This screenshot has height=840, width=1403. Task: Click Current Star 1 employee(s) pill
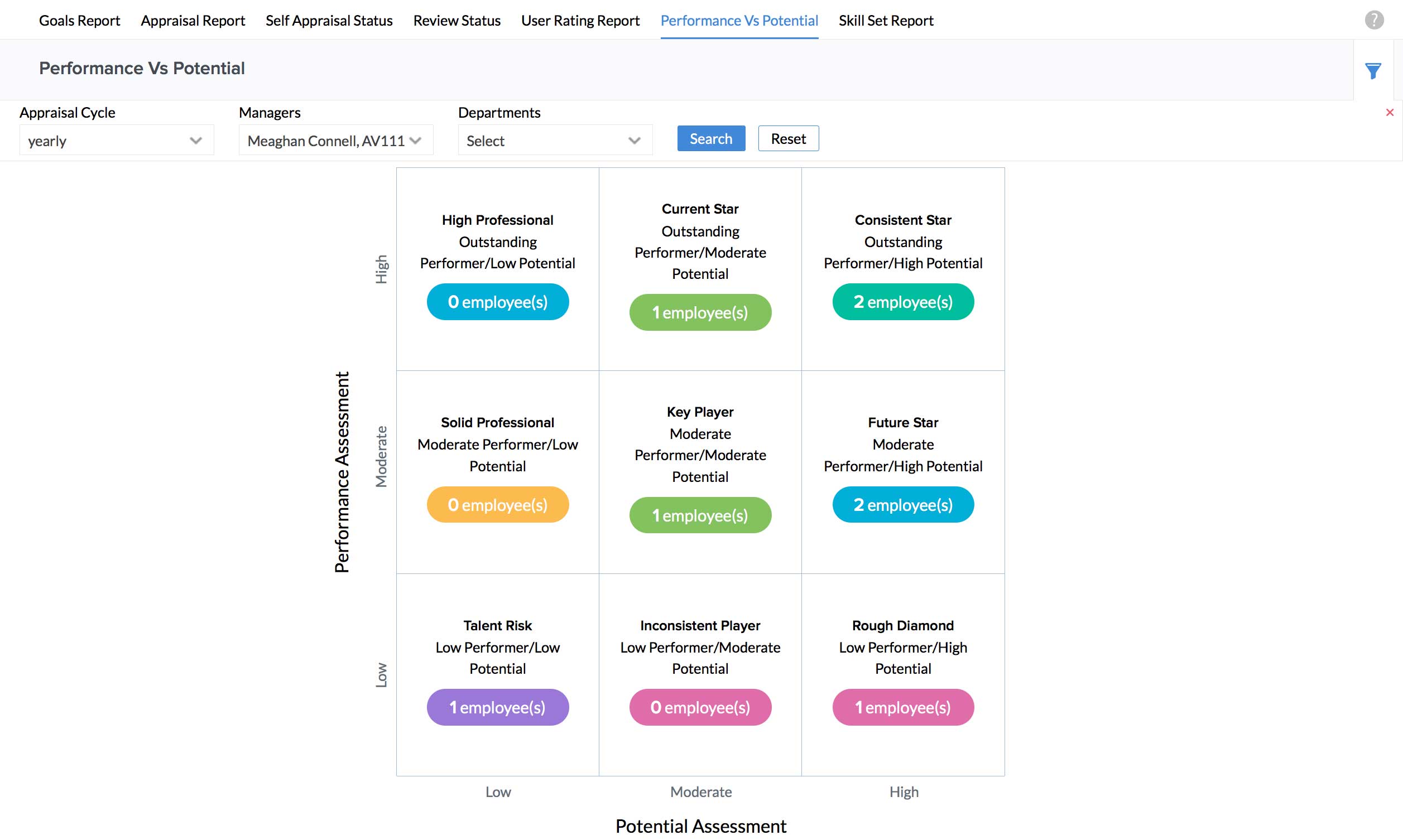click(x=700, y=312)
